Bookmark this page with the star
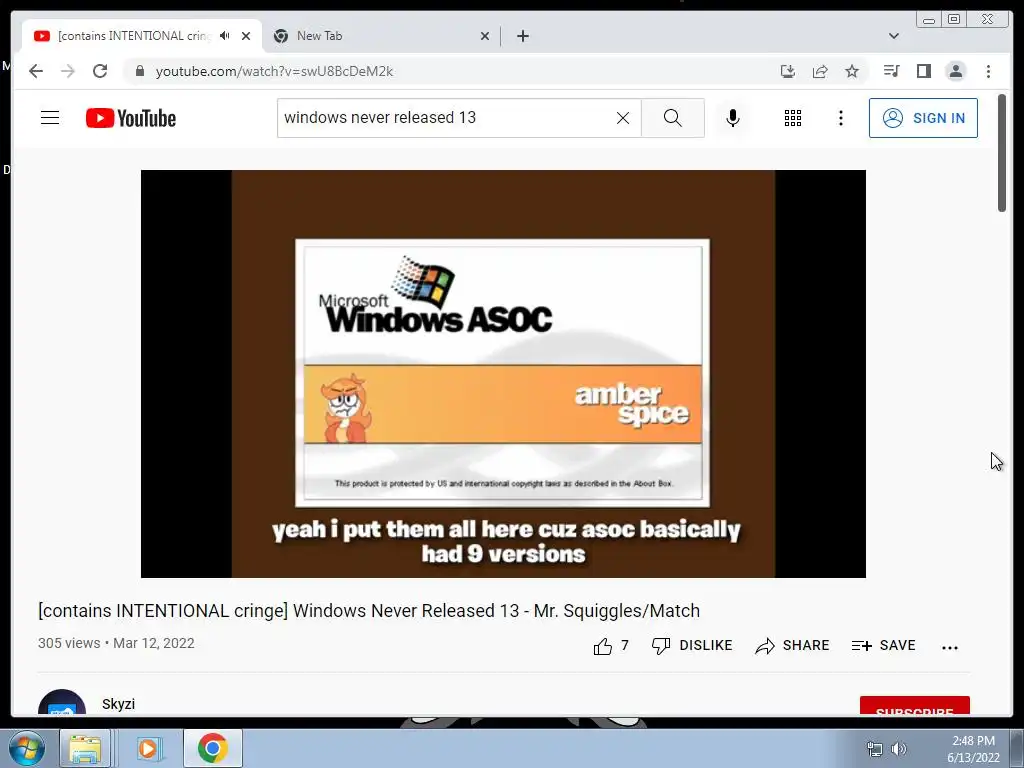The width and height of the screenshot is (1024, 768). (x=852, y=71)
